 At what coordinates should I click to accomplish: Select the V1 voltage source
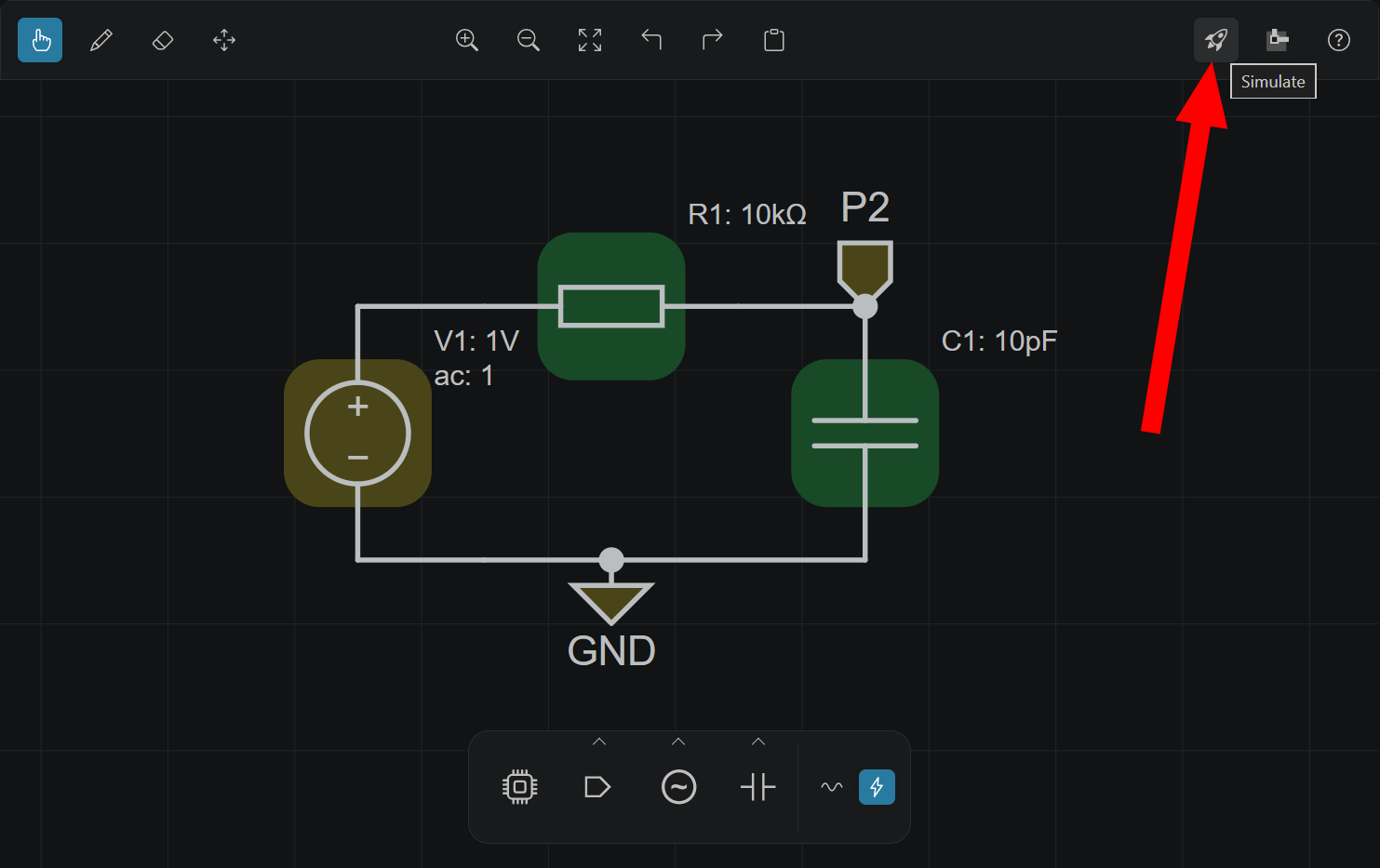coord(357,433)
